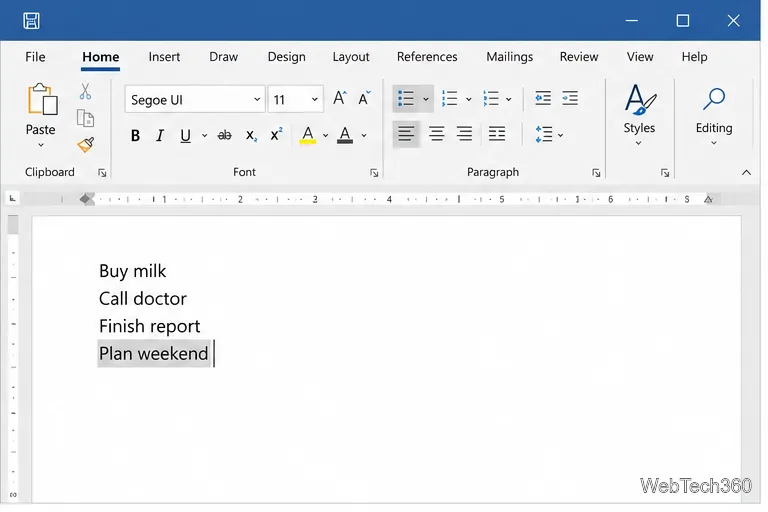
Task: Click the 'Finish report' line
Action: (149, 326)
